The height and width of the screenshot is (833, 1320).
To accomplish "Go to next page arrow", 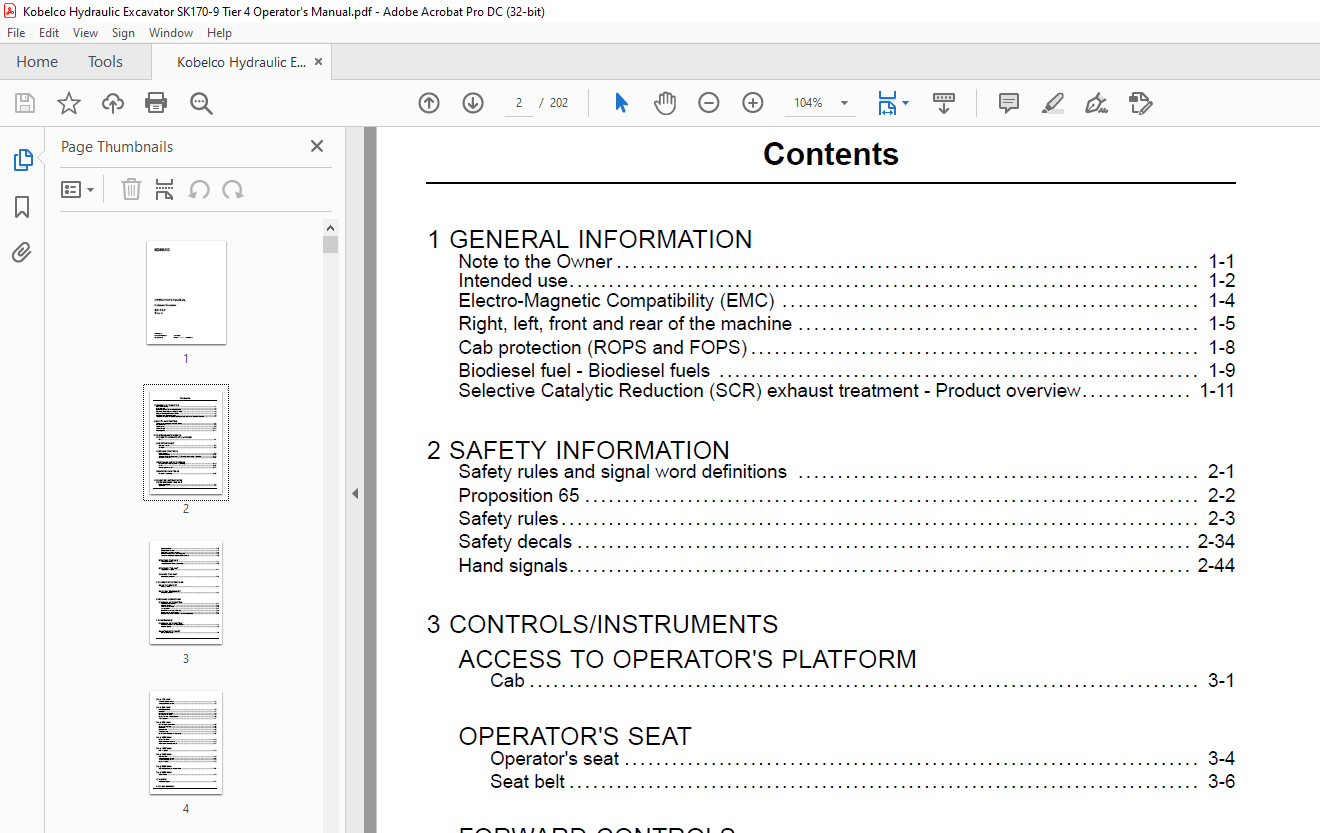I will pyautogui.click(x=473, y=103).
